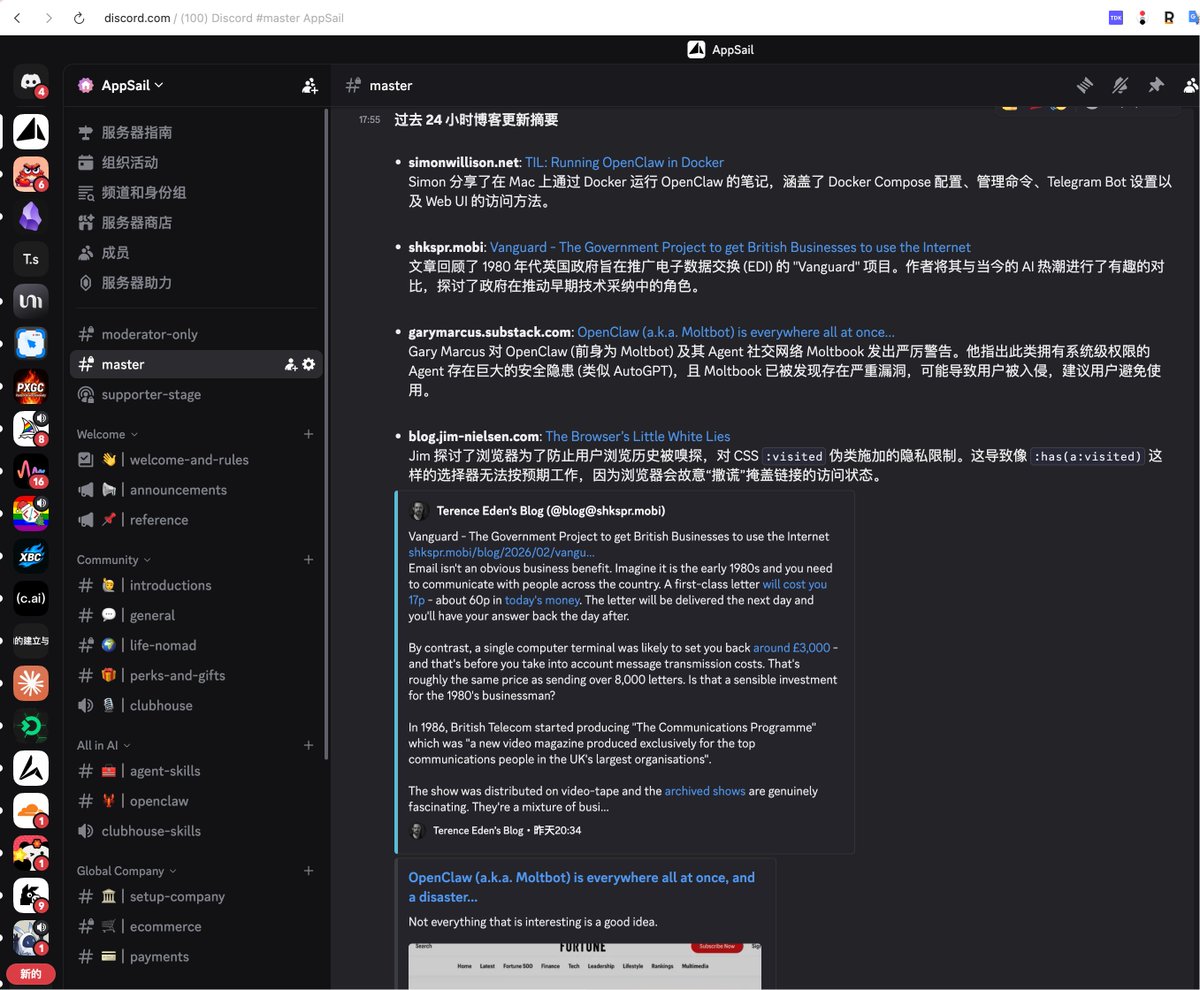Viewport: 1200px width, 990px height.
Task: Open moderator-only channel
Action: [196, 334]
